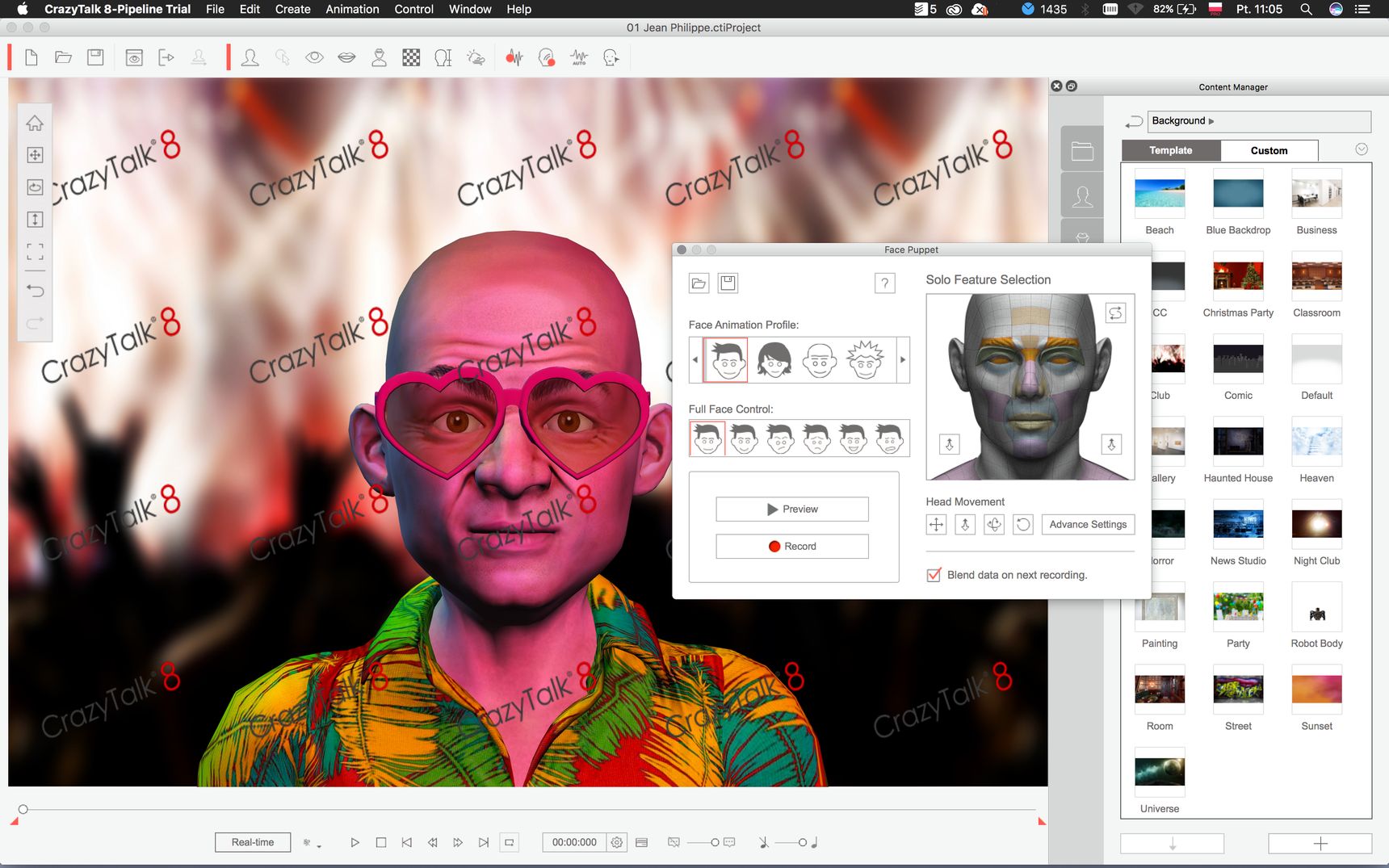
Task: Select bald face animation profile
Action: pos(819,359)
